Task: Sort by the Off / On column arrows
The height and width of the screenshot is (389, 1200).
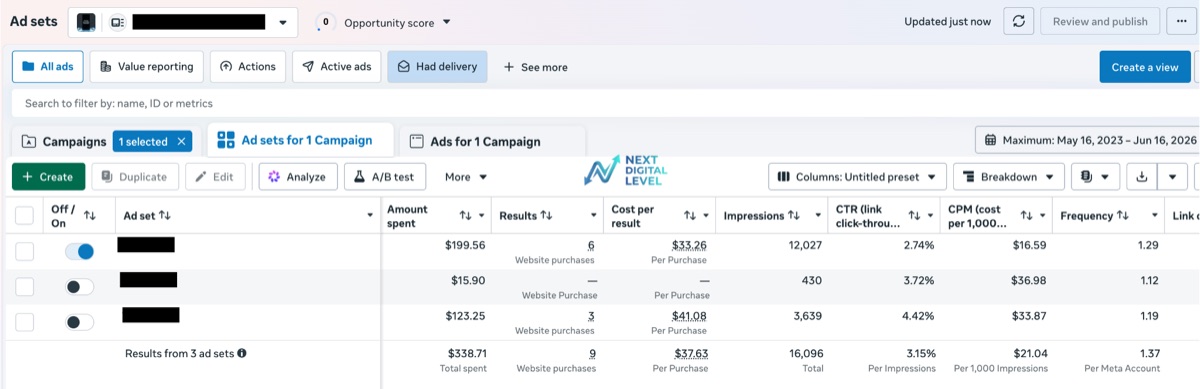Action: pos(90,215)
